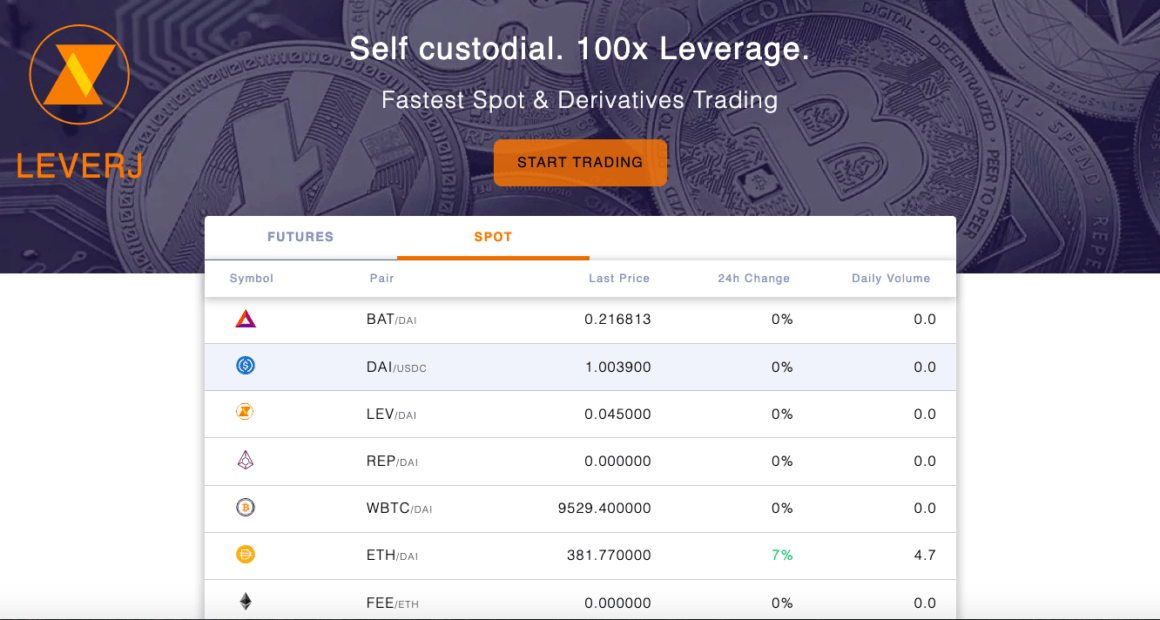This screenshot has height=620, width=1160.
Task: Click the FEE Ethereum diamond icon
Action: tap(245, 601)
